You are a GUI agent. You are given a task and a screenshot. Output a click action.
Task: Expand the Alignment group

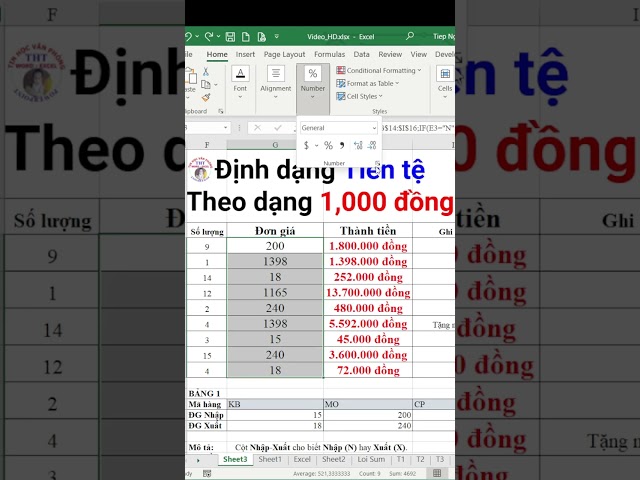coord(276,83)
